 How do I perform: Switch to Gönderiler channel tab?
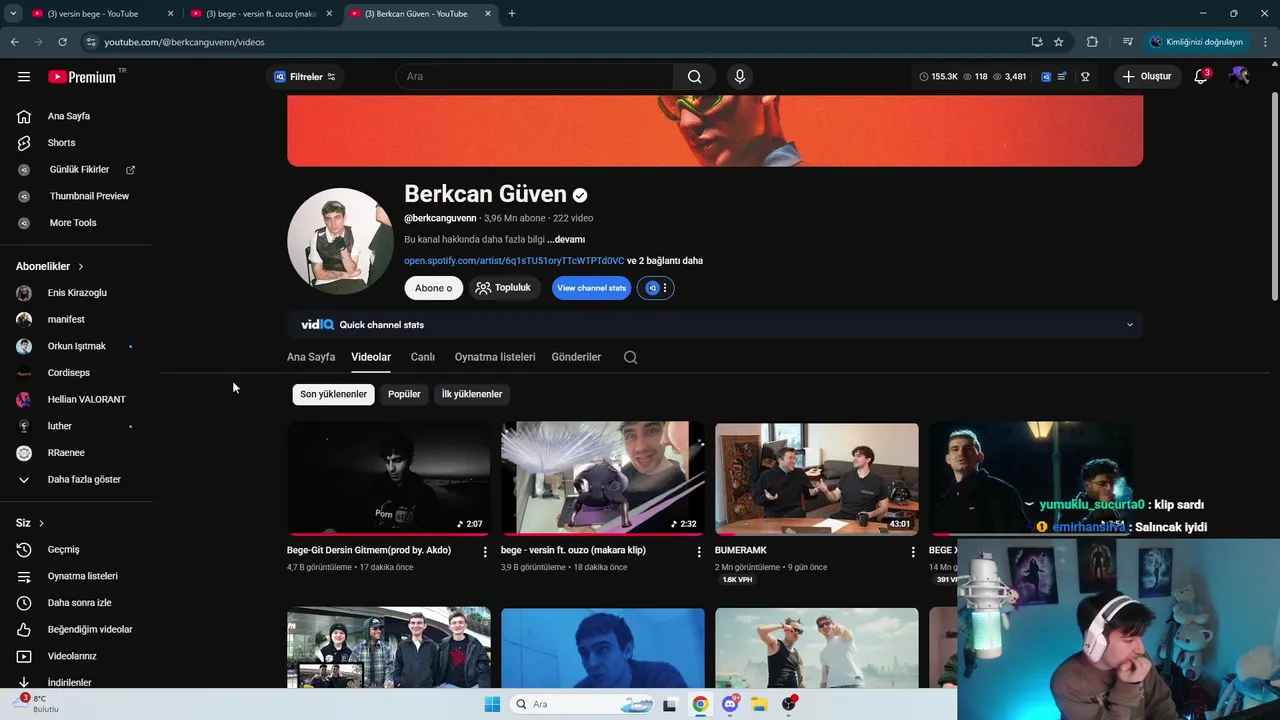pyautogui.click(x=576, y=357)
